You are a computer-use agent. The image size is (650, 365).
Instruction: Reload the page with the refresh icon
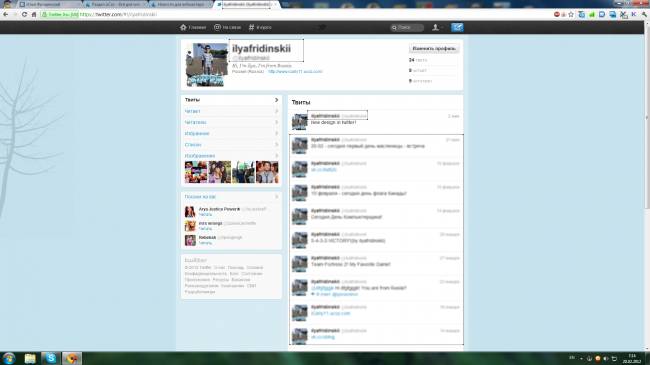24,15
